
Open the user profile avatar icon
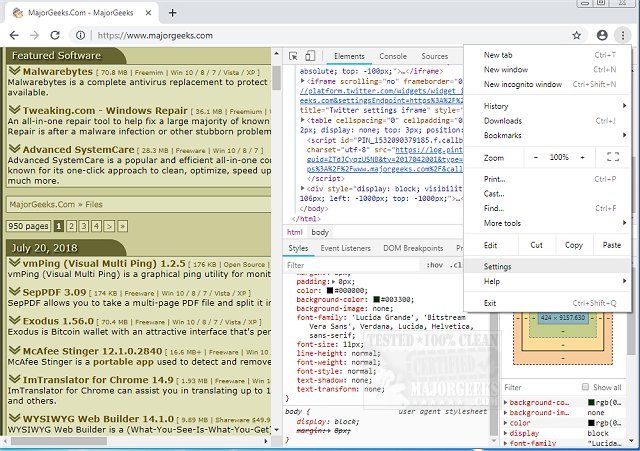(601, 35)
